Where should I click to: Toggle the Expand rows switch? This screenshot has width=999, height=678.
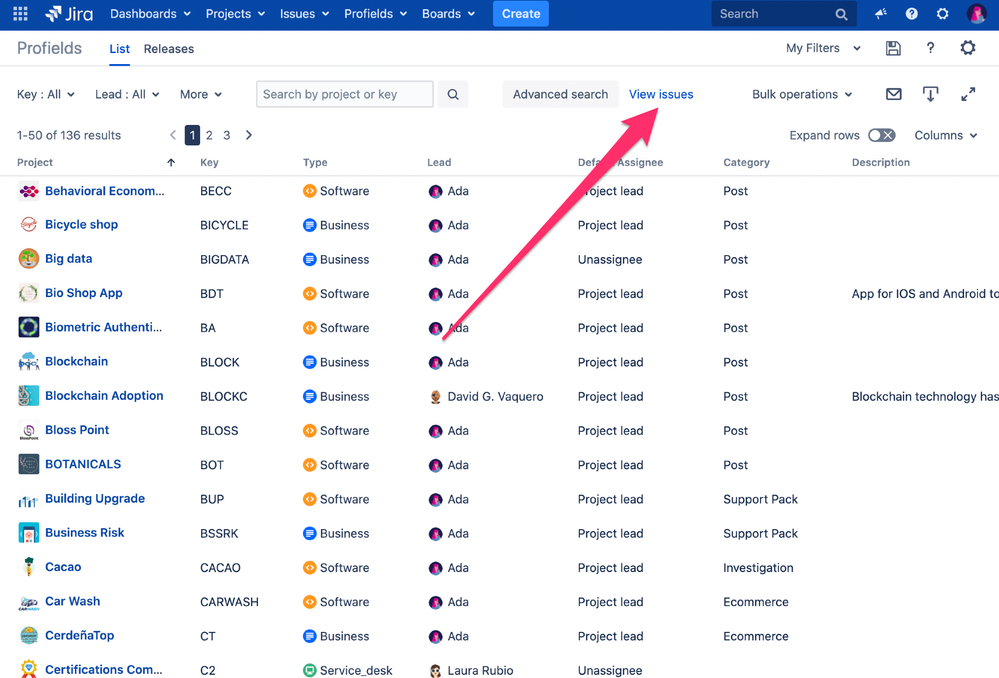tap(882, 135)
